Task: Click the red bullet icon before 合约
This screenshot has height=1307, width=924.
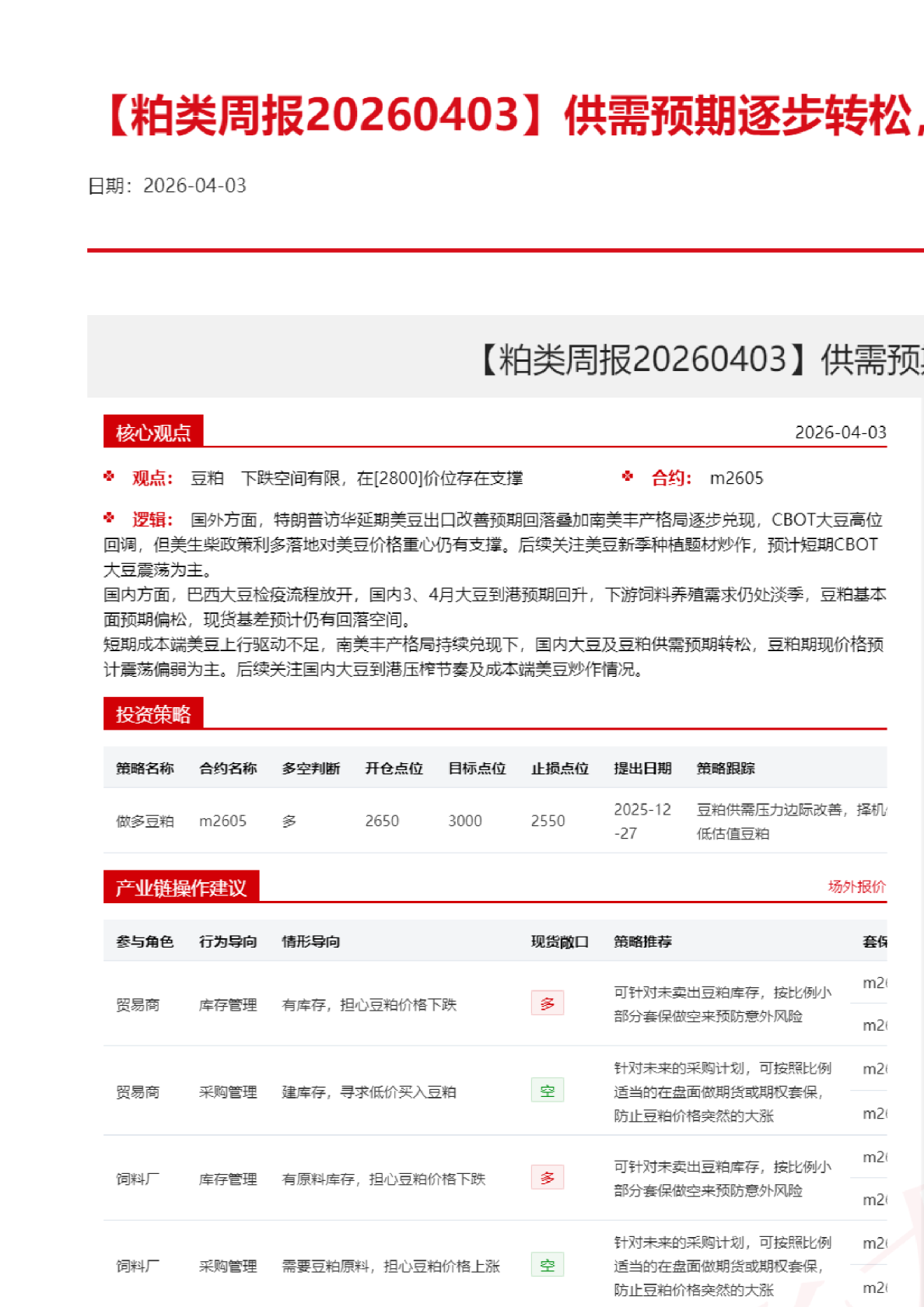Action: pos(628,476)
